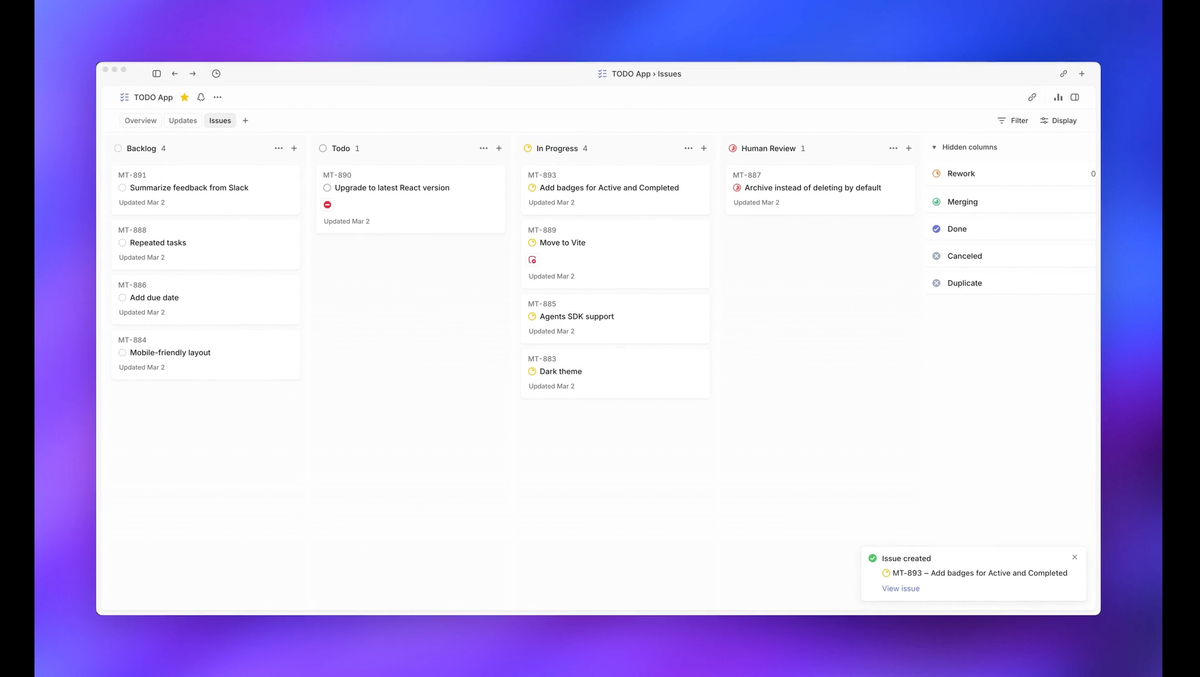
Task: Show the hidden Done column
Action: [1013, 229]
